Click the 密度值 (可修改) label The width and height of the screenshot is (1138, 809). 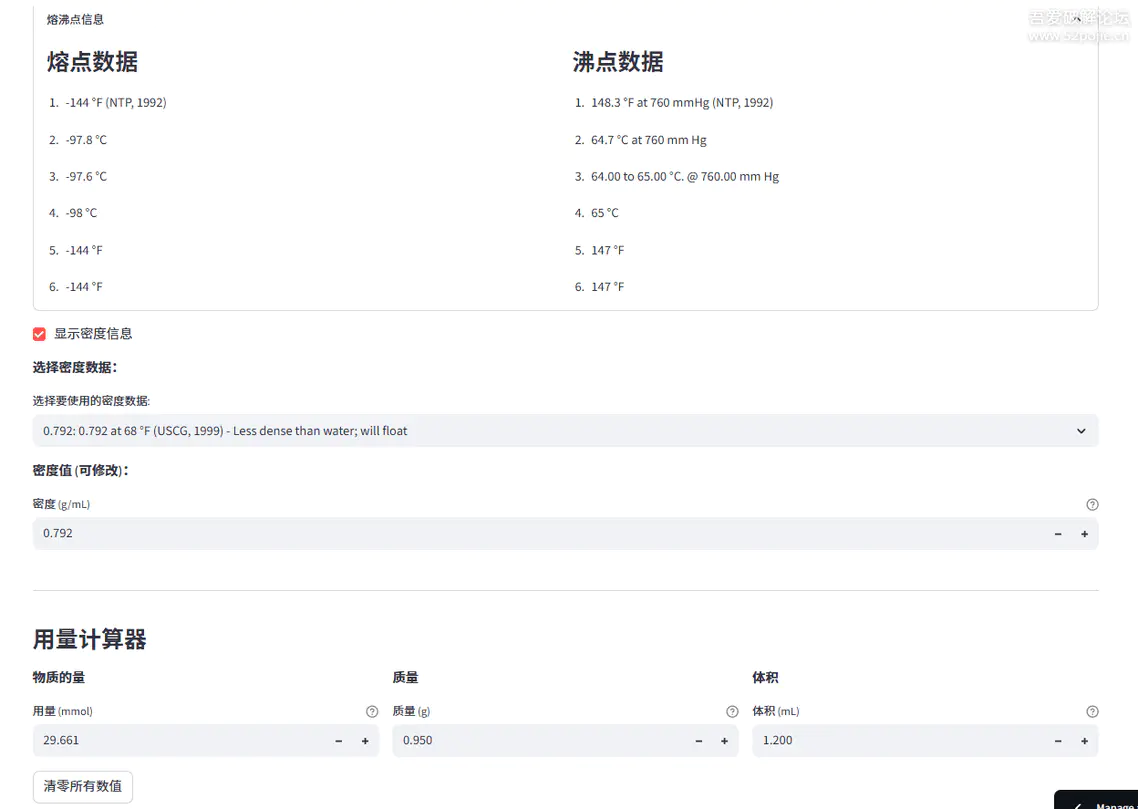81,470
